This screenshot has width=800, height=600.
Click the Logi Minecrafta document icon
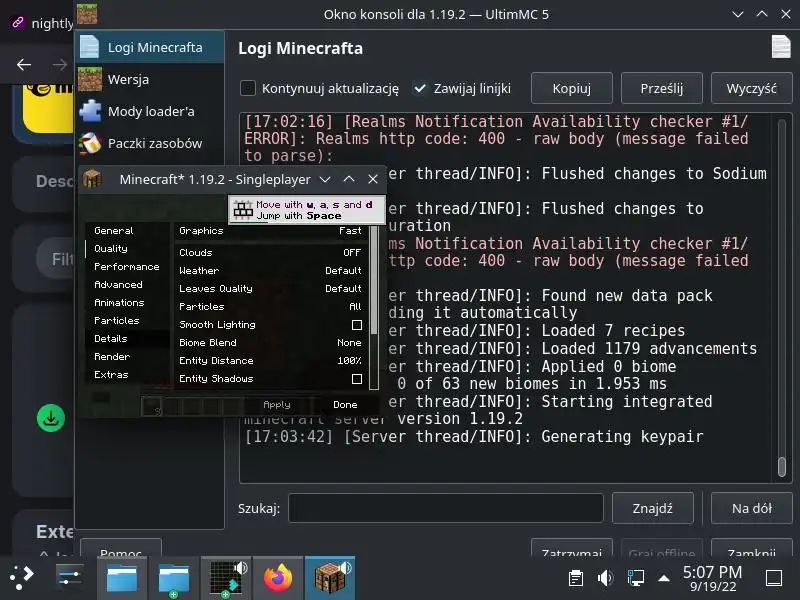coord(90,47)
